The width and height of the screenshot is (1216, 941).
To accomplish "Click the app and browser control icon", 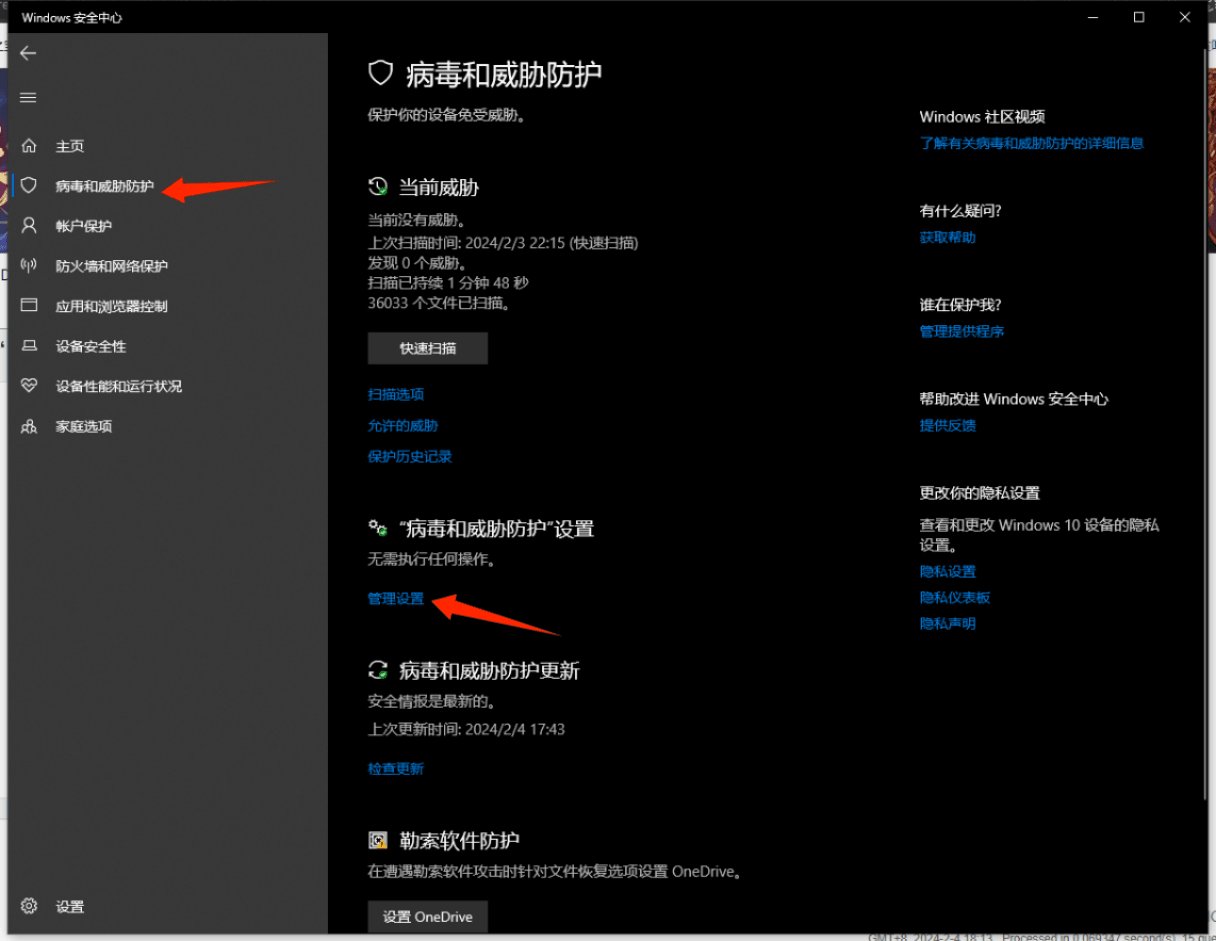I will pos(29,306).
